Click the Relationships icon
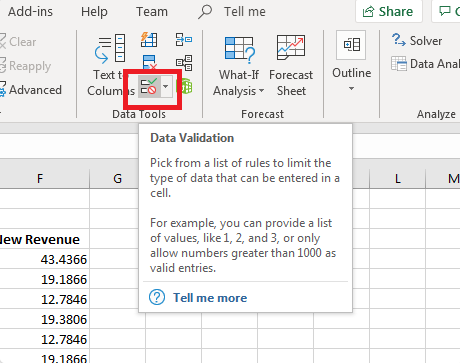 184,63
